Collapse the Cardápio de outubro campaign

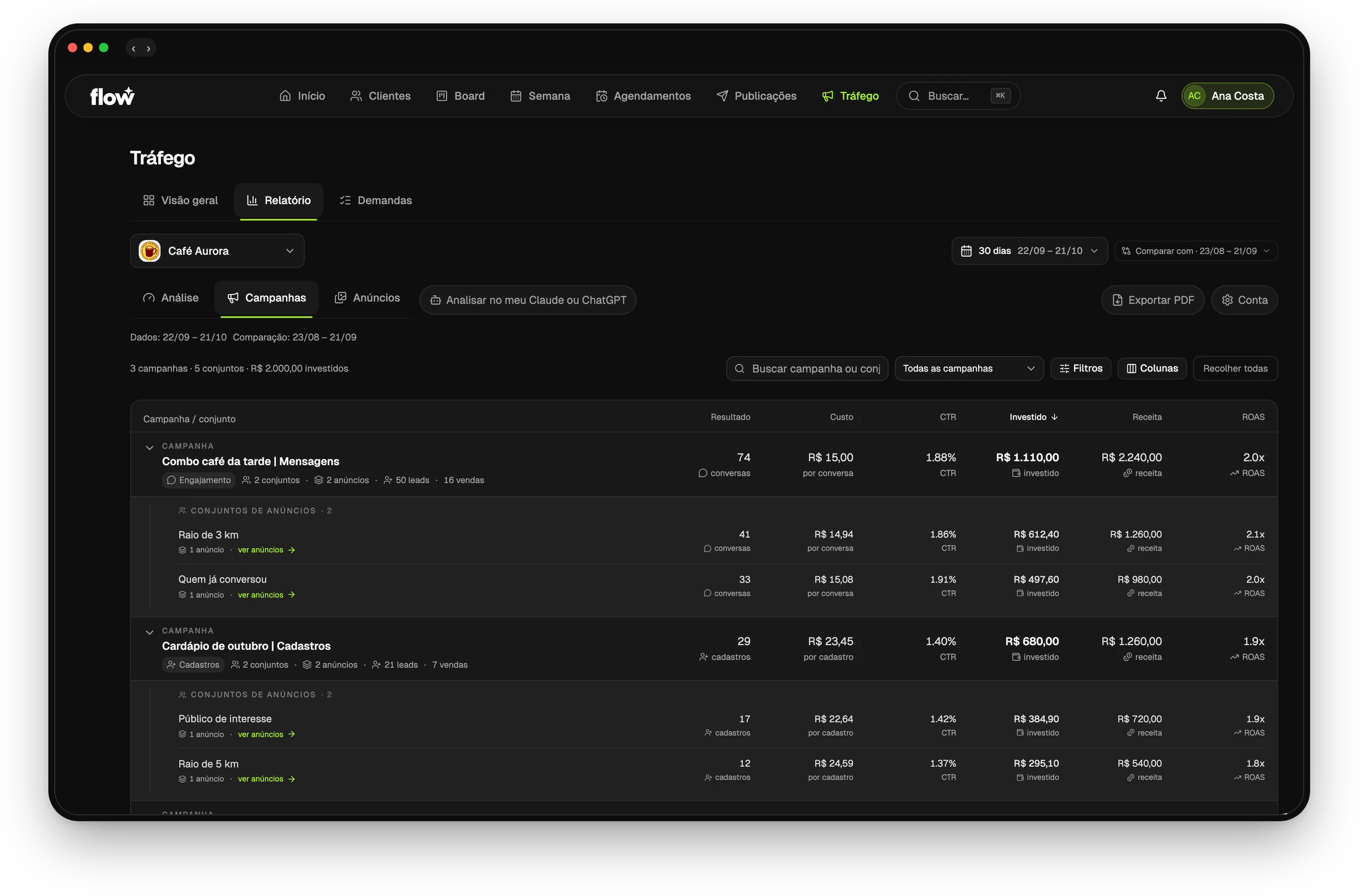pos(149,632)
